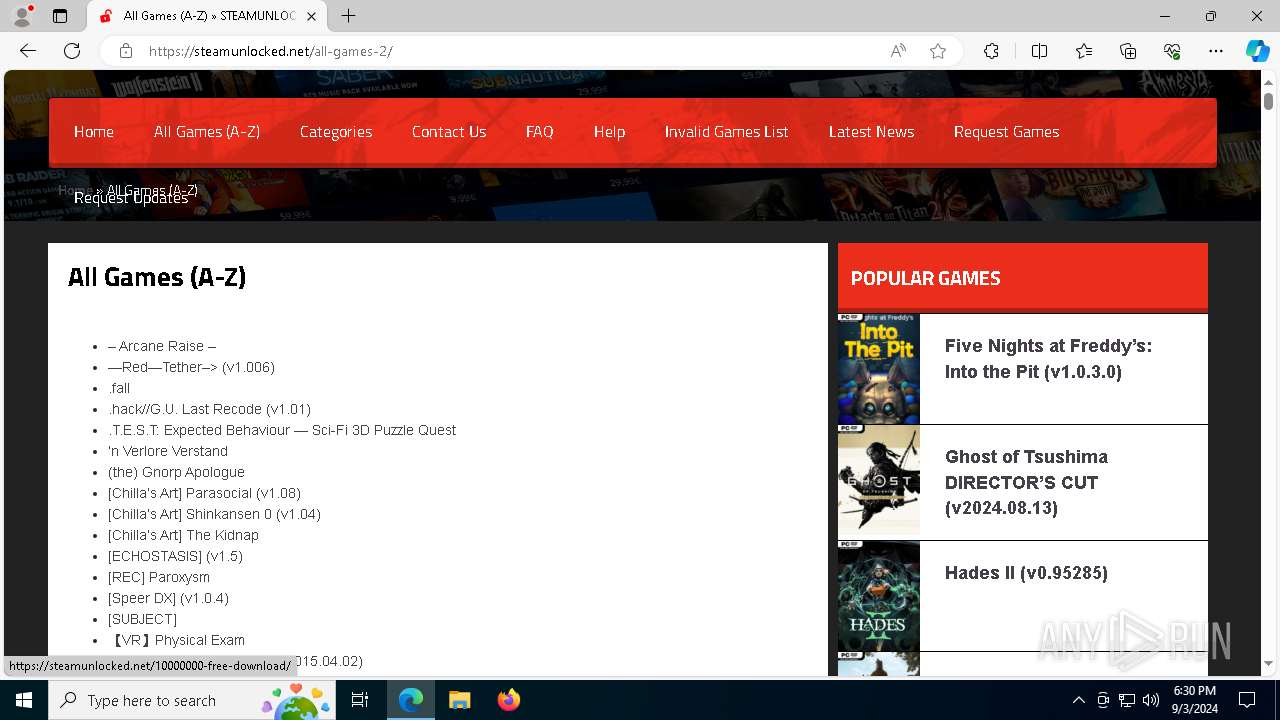Open Five Nights at Freddy's: Into the Pit title
The height and width of the screenshot is (720, 1280).
coord(1048,359)
